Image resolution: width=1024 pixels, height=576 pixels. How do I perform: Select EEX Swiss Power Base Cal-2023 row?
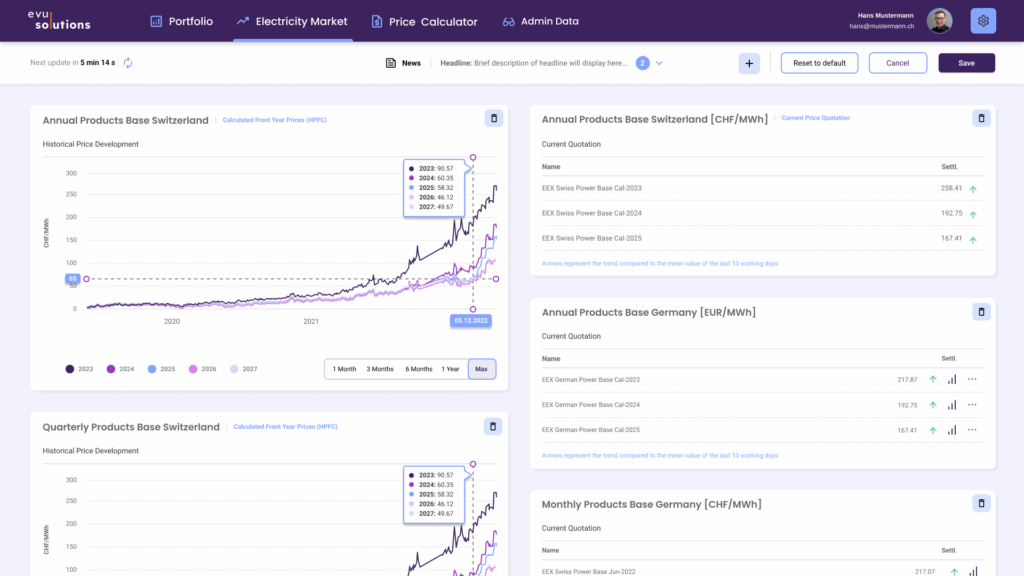(763, 188)
